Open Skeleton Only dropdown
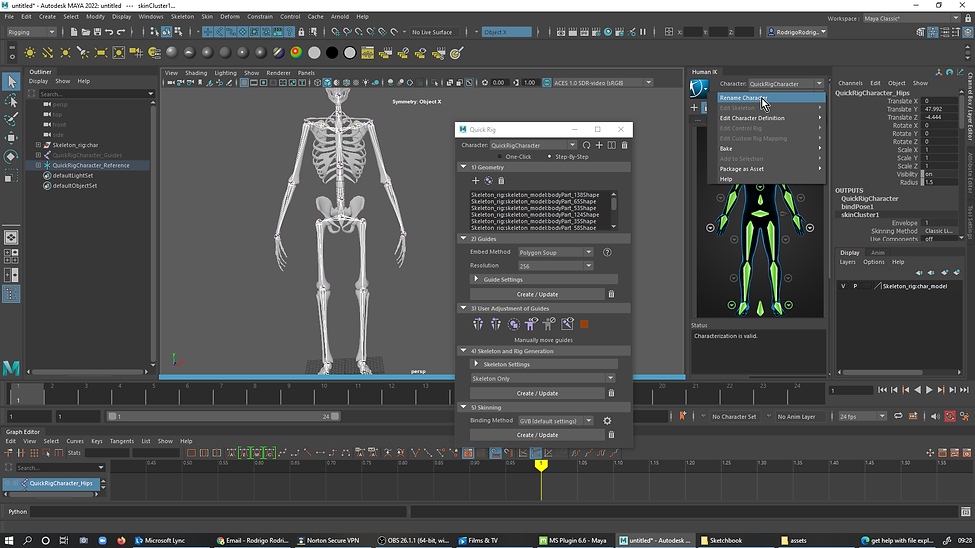Viewport: 975px width, 548px height. click(543, 378)
